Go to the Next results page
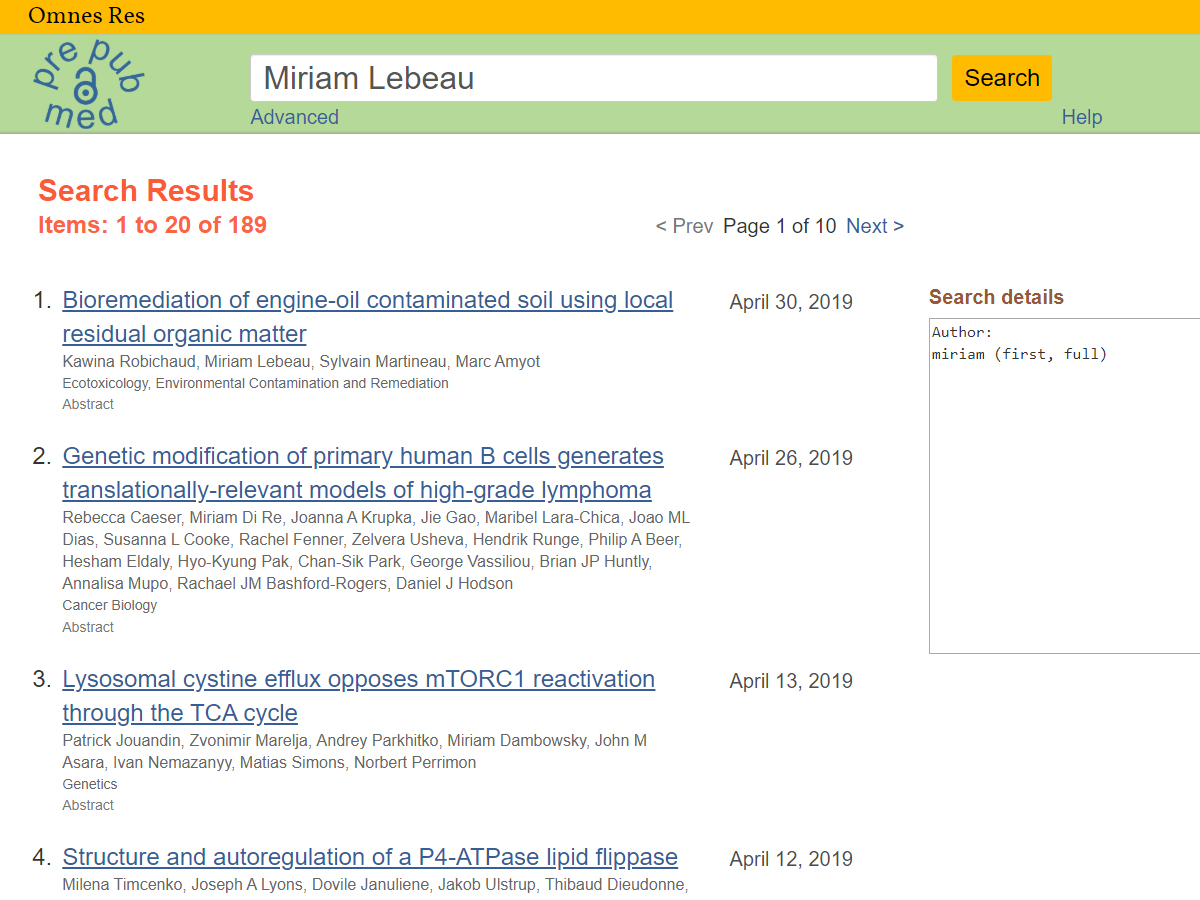1200x900 pixels. pos(874,226)
